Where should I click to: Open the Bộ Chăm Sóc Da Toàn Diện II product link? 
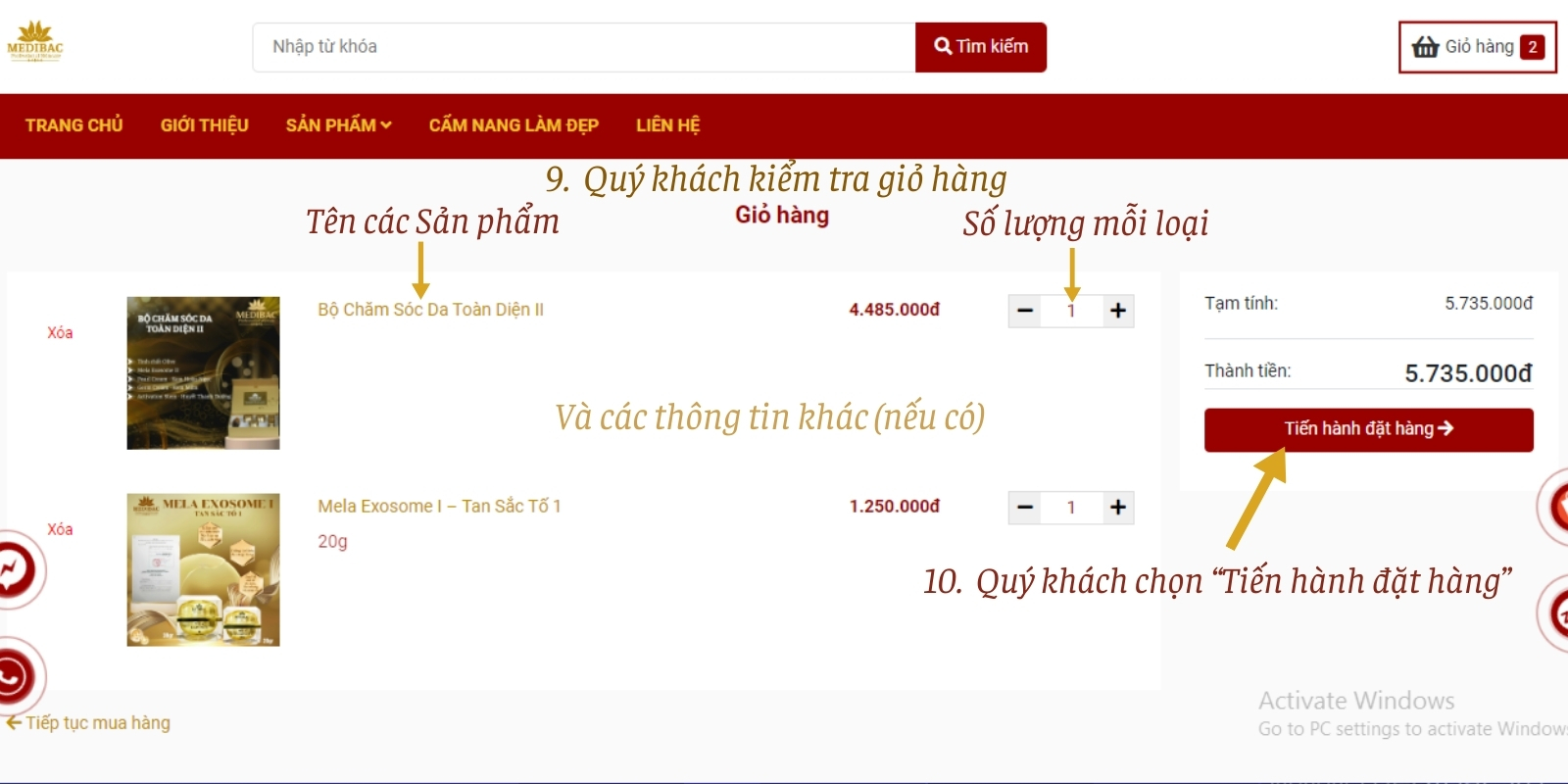pyautogui.click(x=430, y=310)
